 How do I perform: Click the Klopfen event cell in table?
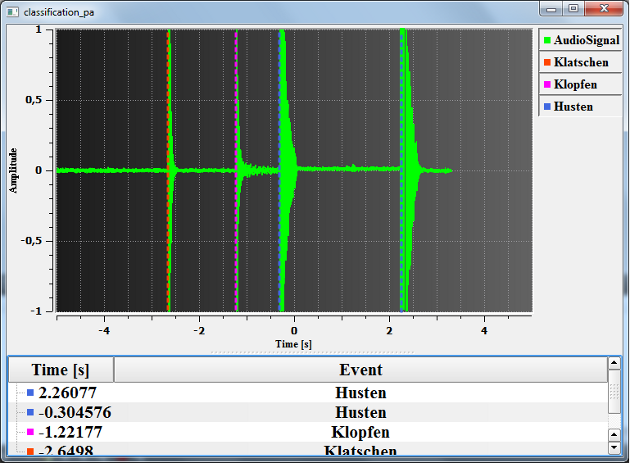click(360, 432)
